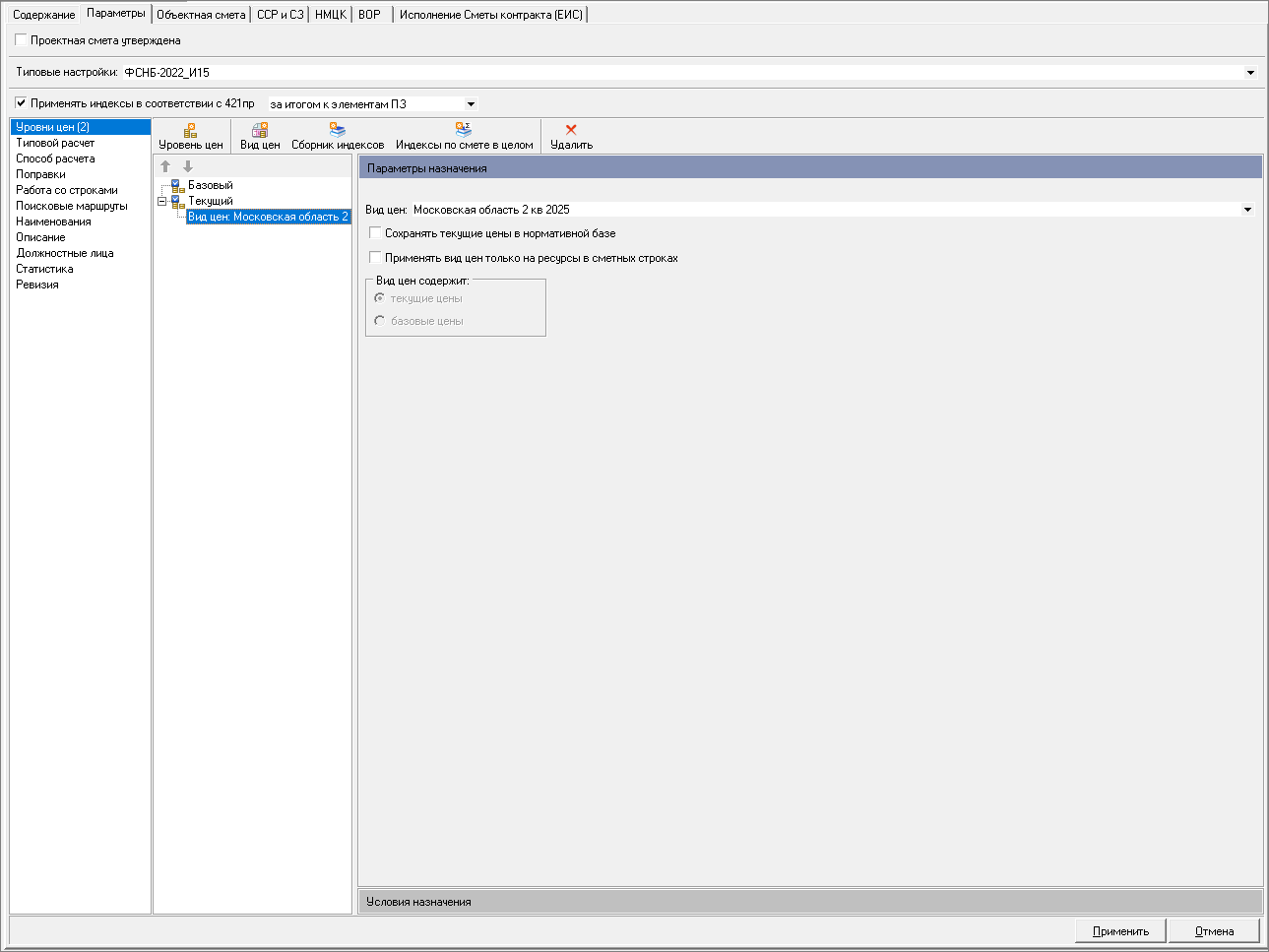Move the price level down with the arrow
The height and width of the screenshot is (952, 1269).
188,166
